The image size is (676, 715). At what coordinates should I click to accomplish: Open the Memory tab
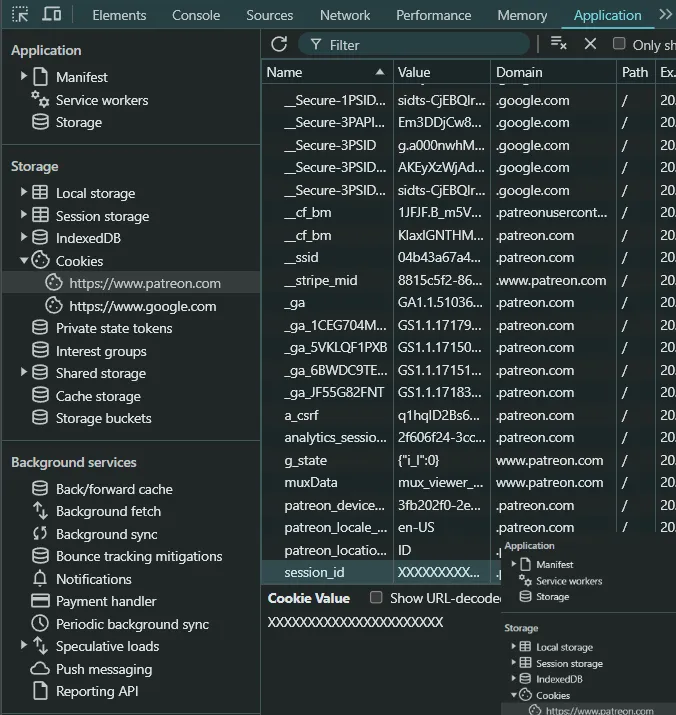tap(522, 15)
